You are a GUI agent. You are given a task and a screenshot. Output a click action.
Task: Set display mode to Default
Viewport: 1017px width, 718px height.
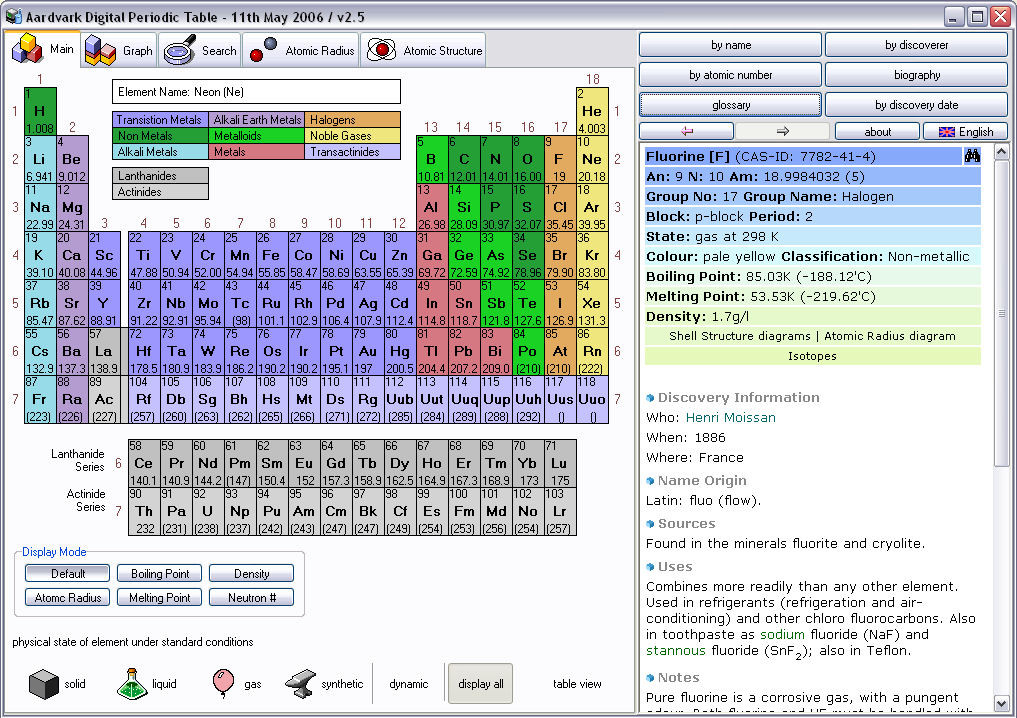(x=67, y=573)
